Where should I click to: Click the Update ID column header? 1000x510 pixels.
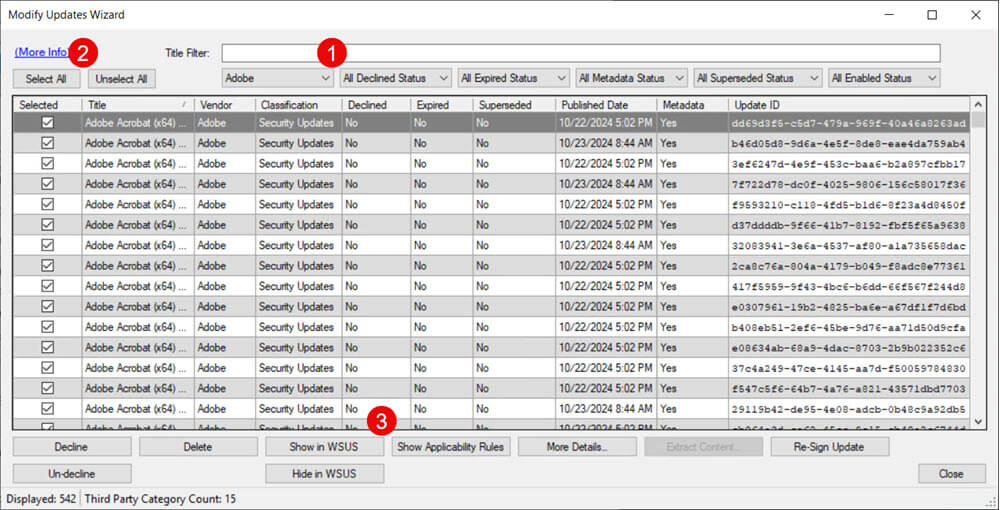(849, 105)
